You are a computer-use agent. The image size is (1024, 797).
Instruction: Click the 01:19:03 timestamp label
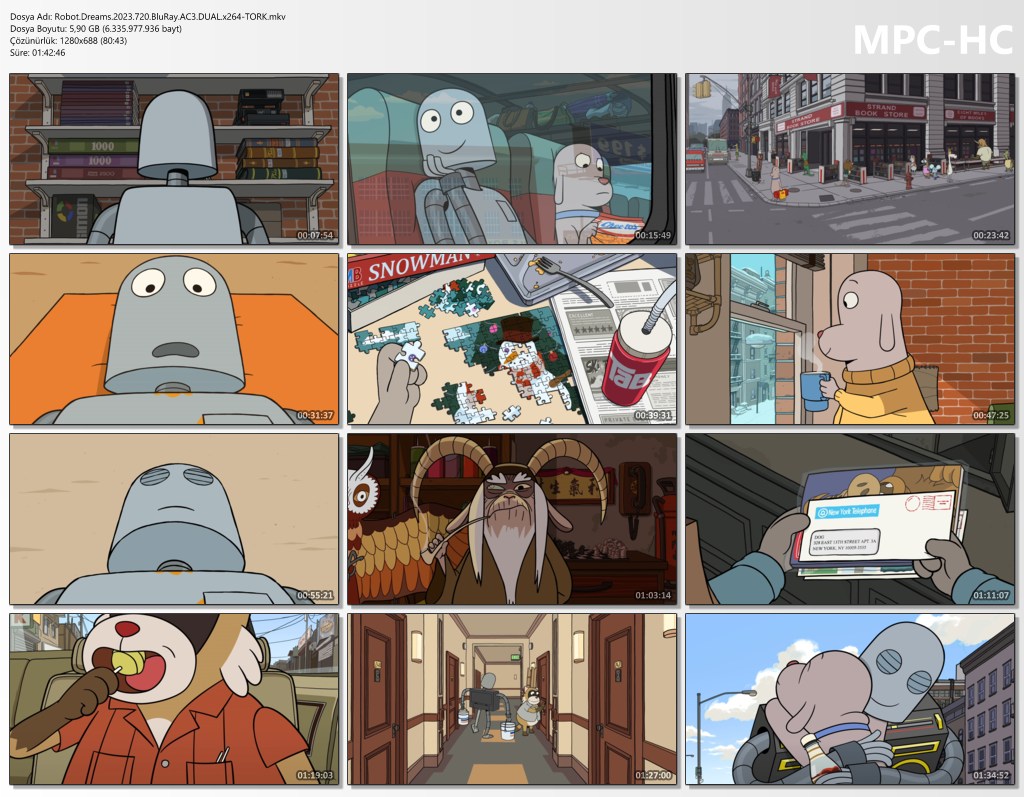coord(315,775)
